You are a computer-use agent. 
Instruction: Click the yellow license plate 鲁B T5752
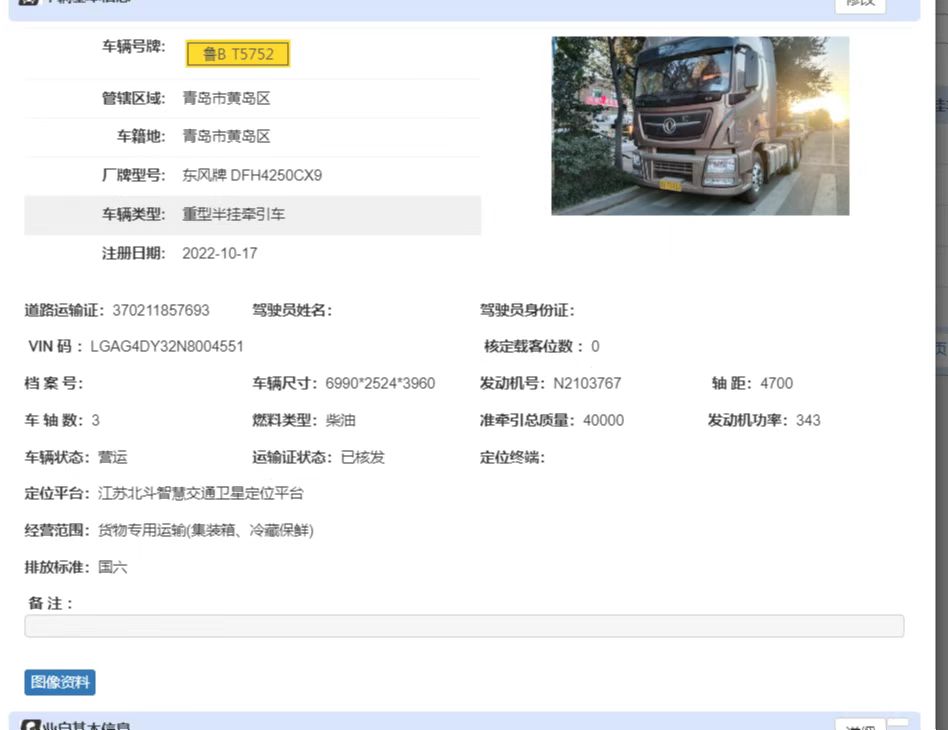pyautogui.click(x=238, y=54)
